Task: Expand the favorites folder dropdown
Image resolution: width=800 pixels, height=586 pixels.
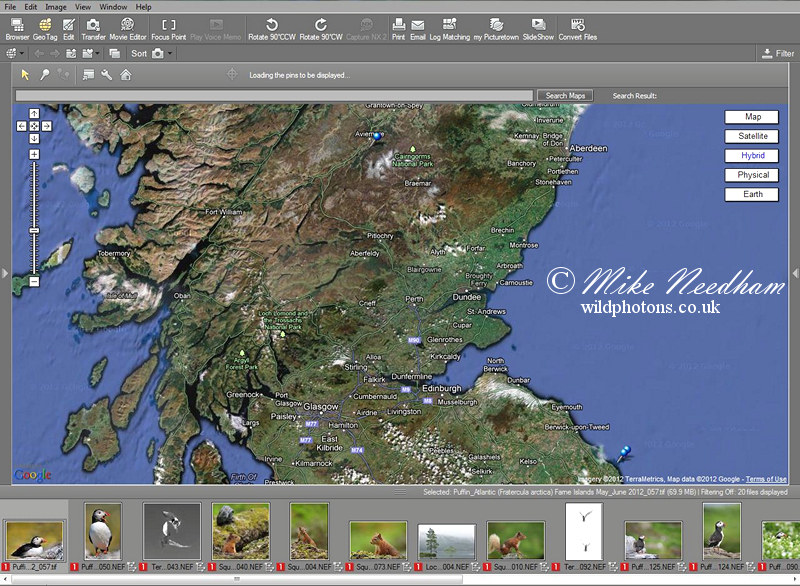Action: tap(91, 54)
